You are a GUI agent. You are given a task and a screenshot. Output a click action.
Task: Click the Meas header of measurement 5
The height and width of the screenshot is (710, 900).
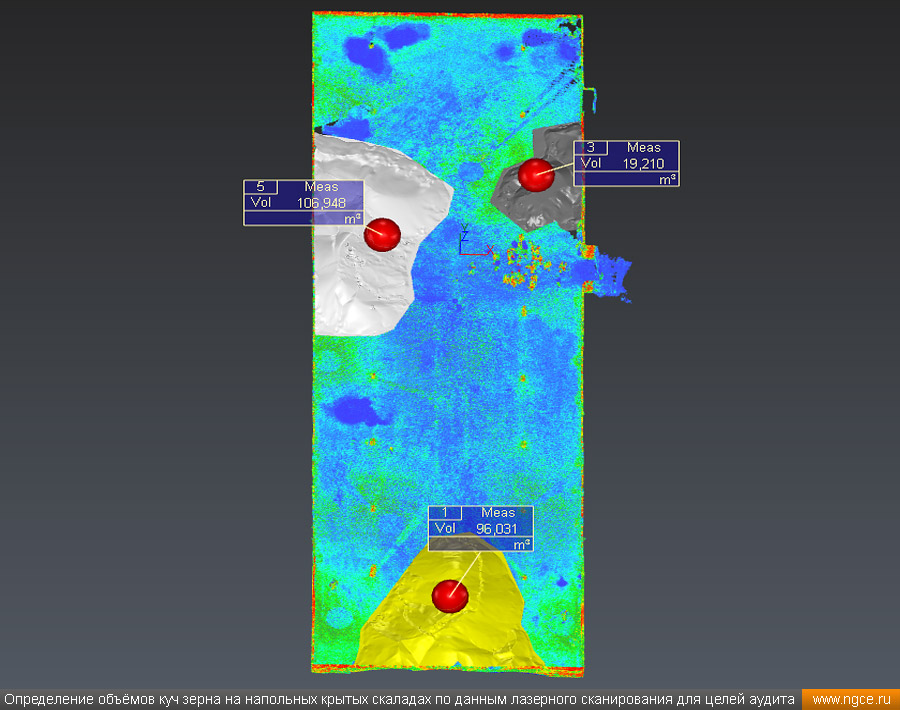point(321,187)
